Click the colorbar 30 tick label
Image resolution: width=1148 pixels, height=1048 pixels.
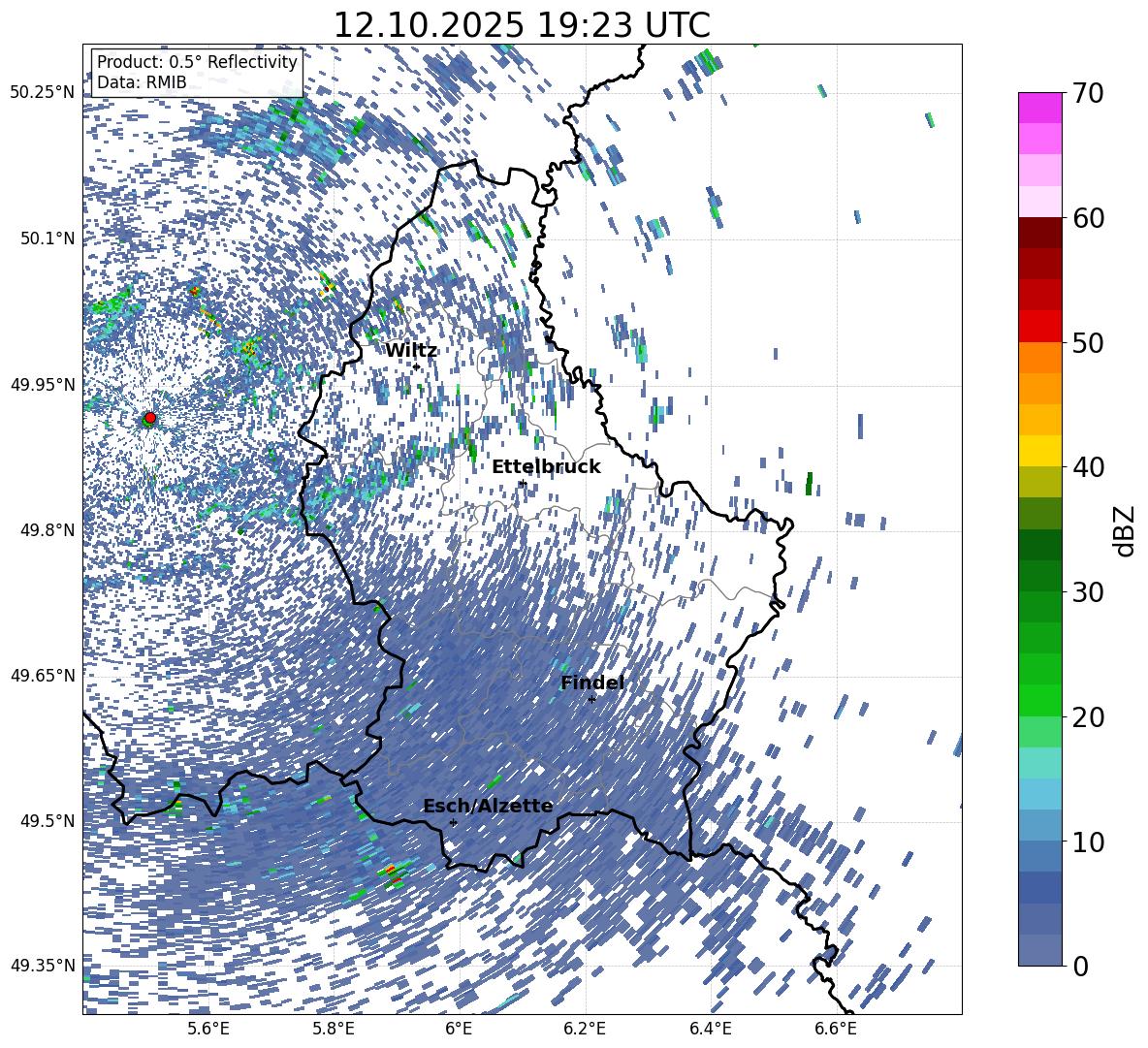coord(1088,592)
